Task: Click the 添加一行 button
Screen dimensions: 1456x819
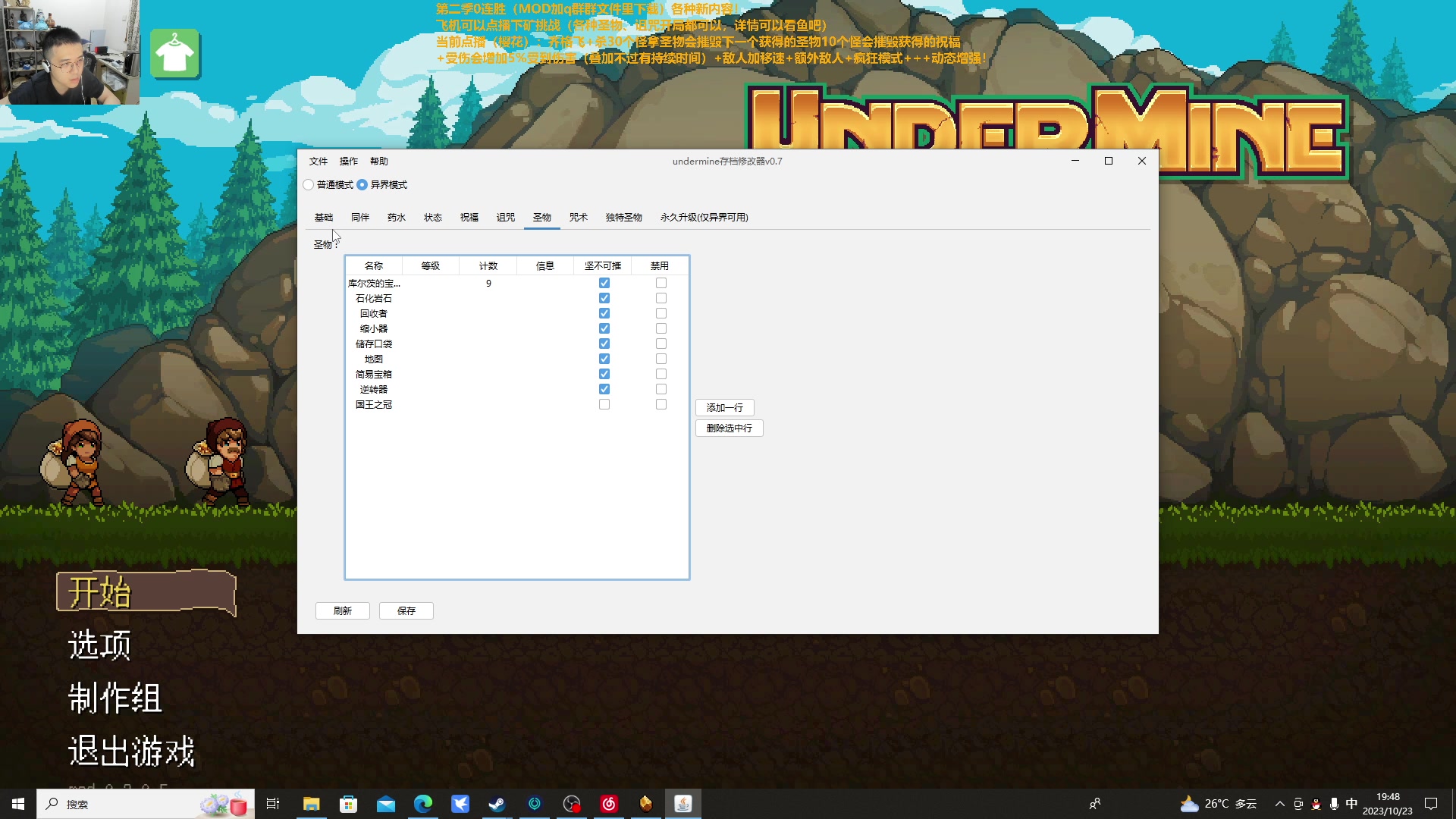Action: click(725, 408)
